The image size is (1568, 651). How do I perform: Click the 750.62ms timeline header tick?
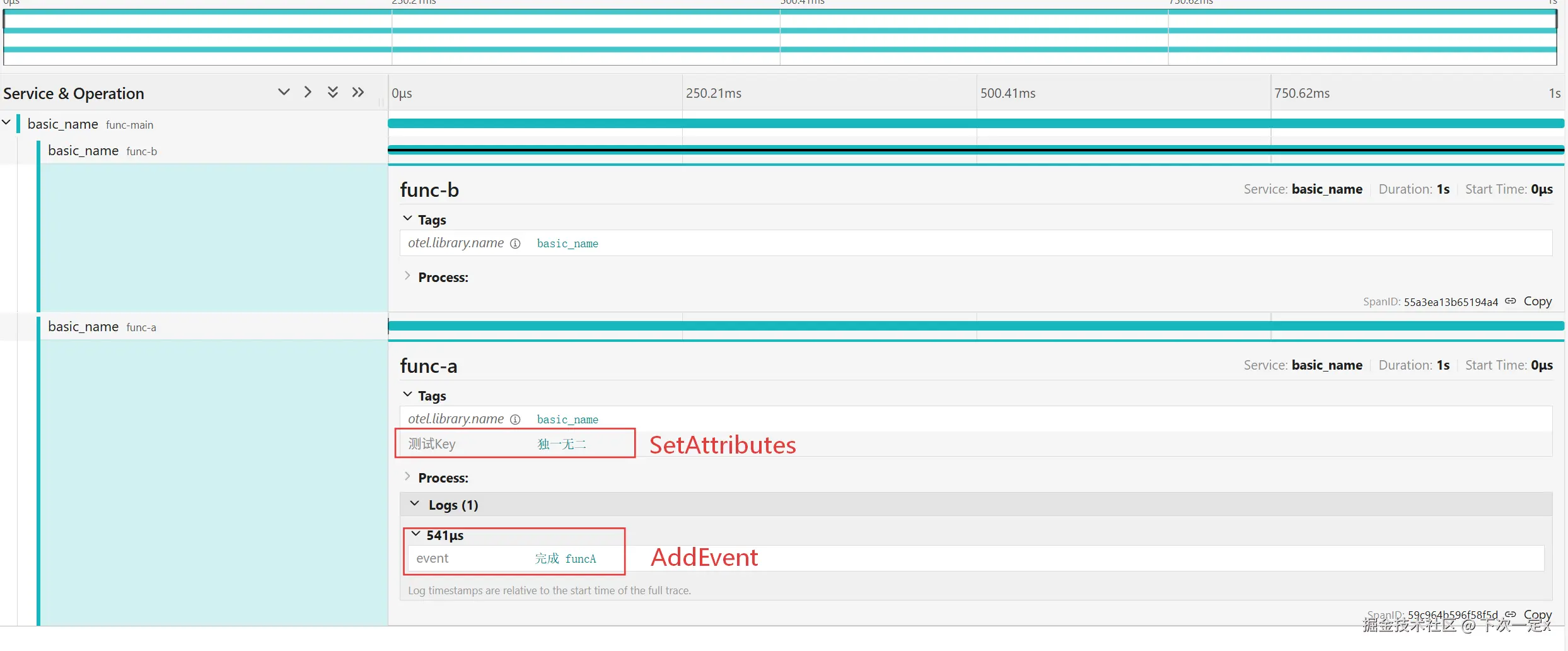coord(1302,93)
